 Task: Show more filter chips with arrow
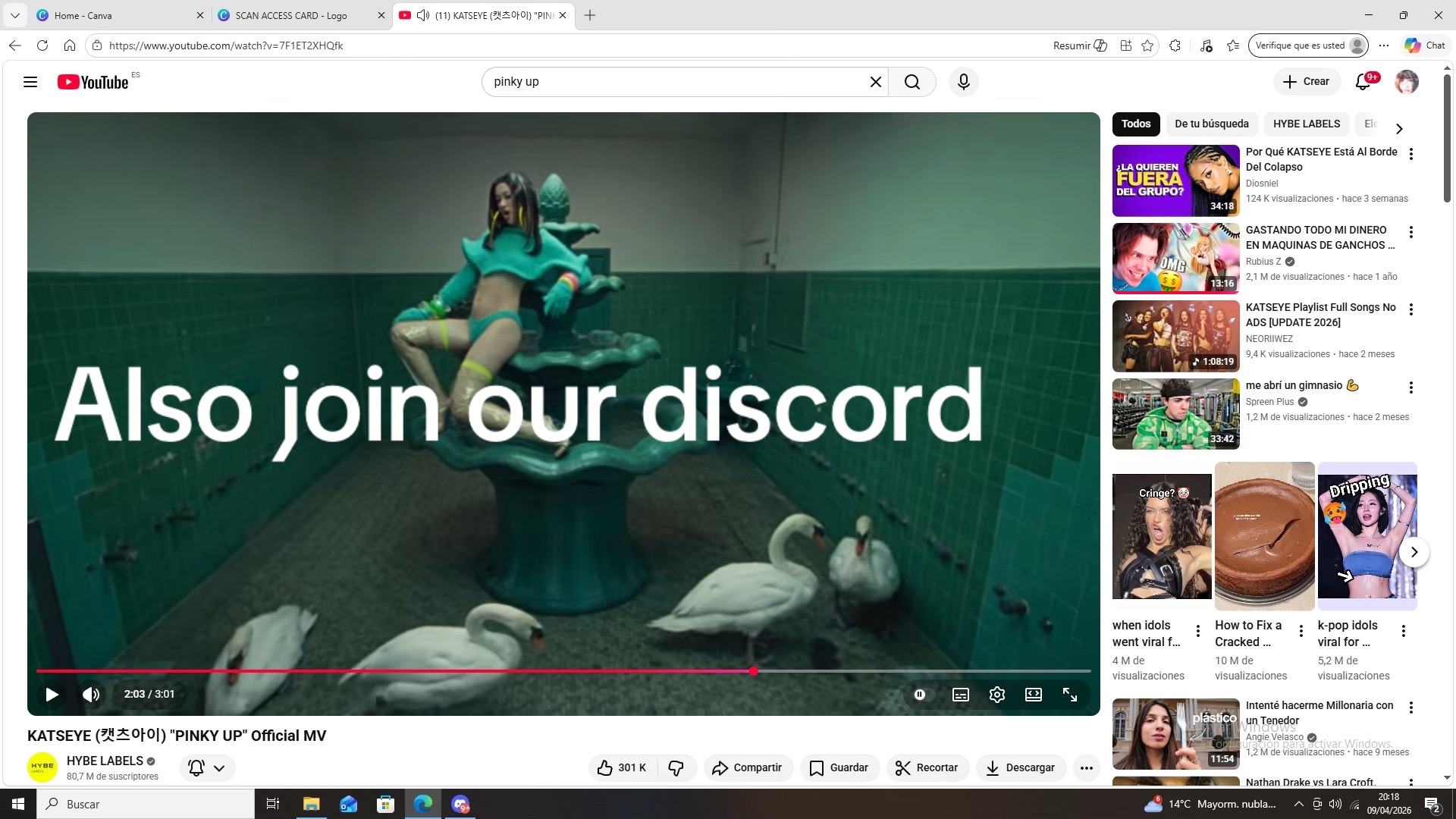pyautogui.click(x=1399, y=129)
